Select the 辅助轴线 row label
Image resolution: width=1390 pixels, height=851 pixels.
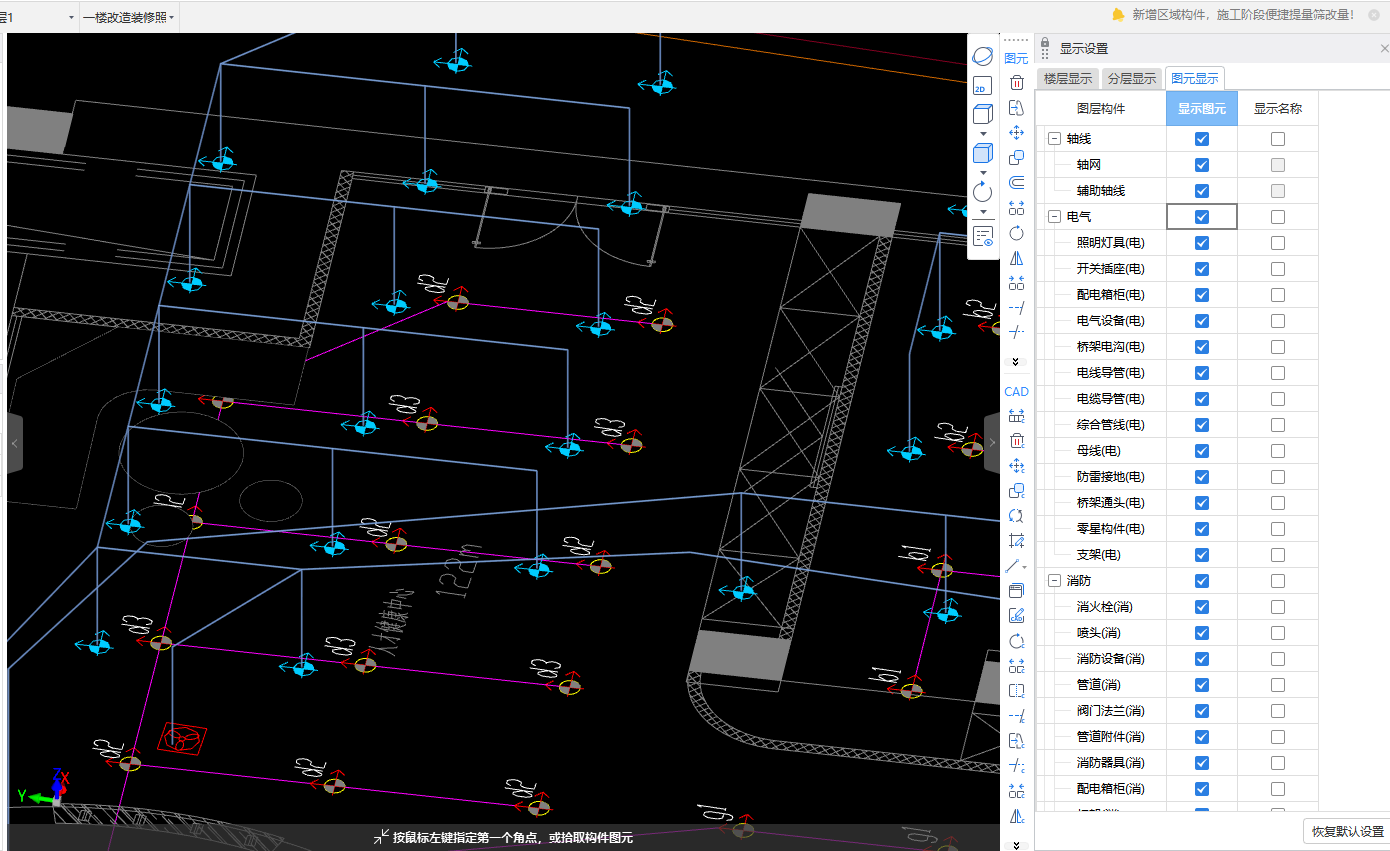click(x=1101, y=191)
